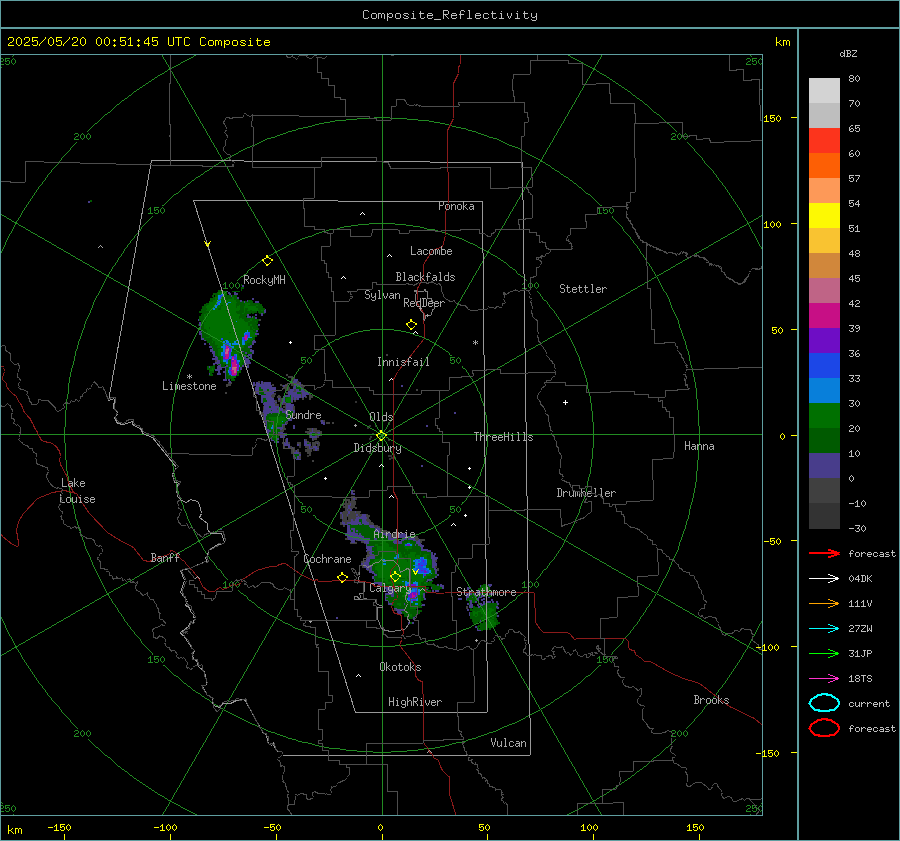Click the cyan current ellipse icon
900x841 pixels.
point(824,703)
